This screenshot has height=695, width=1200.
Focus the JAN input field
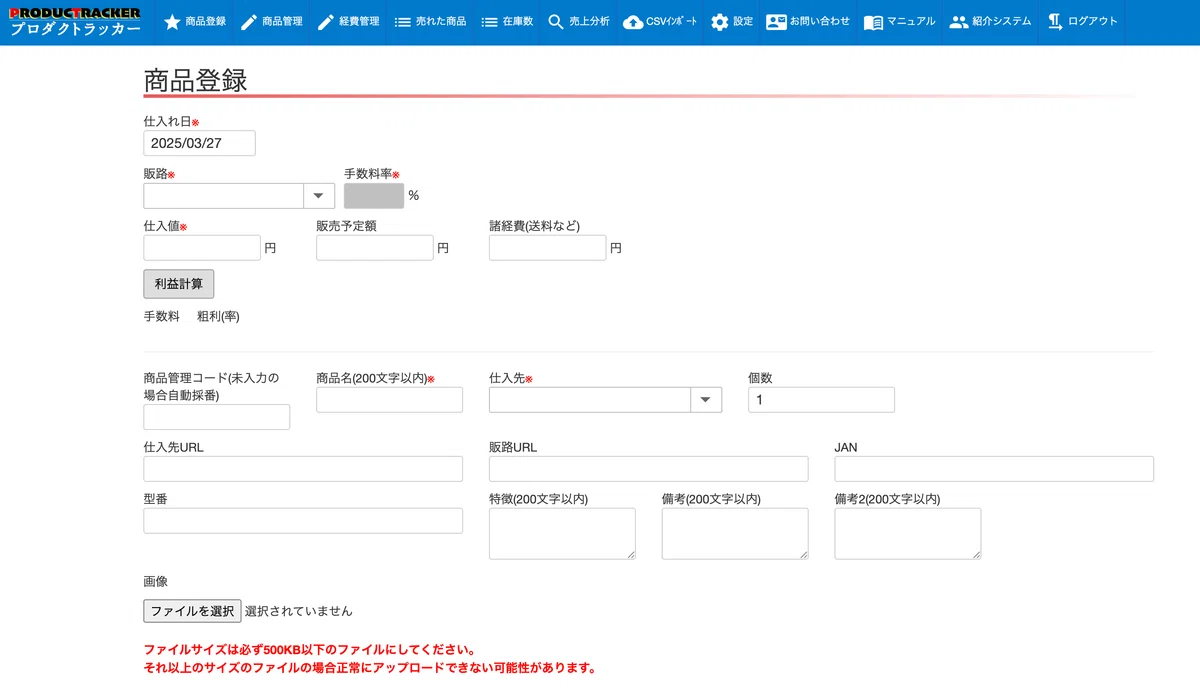click(x=994, y=469)
